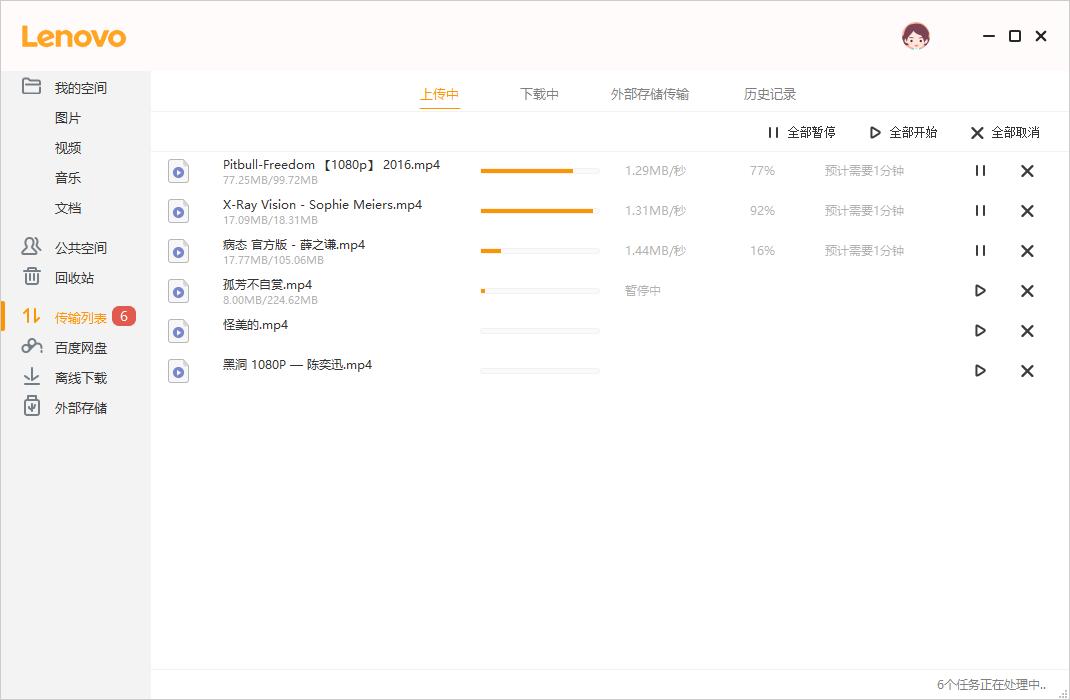Cancel the 怪美的.mp4 transfer
This screenshot has height=700, width=1070.
[x=1026, y=330]
